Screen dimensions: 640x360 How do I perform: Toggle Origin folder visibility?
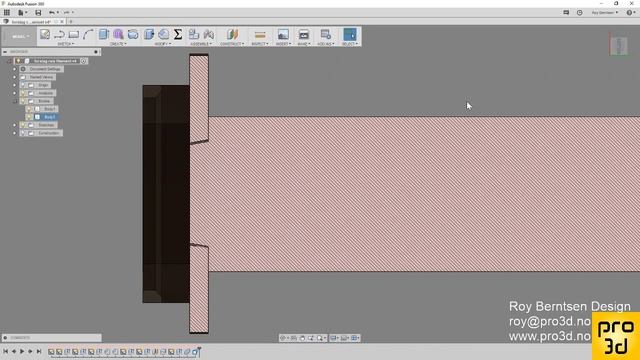point(23,85)
